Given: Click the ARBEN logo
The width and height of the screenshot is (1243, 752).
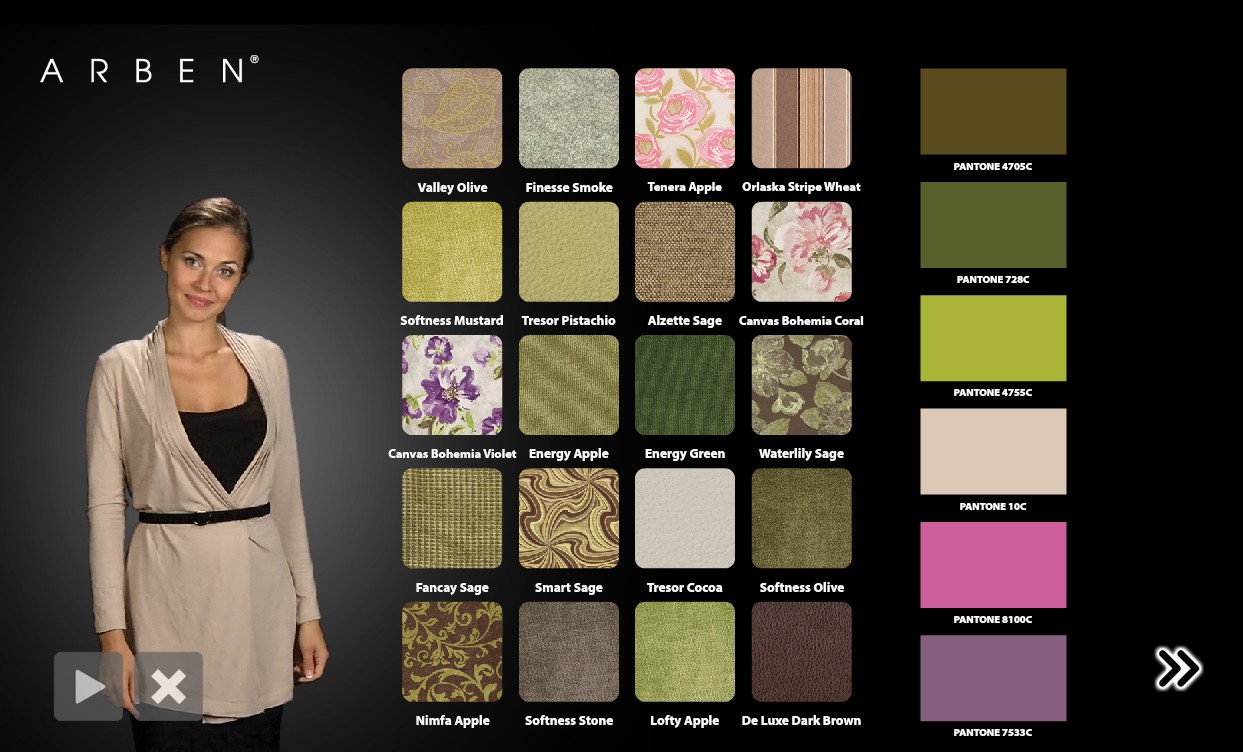Looking at the screenshot, I should [x=149, y=70].
